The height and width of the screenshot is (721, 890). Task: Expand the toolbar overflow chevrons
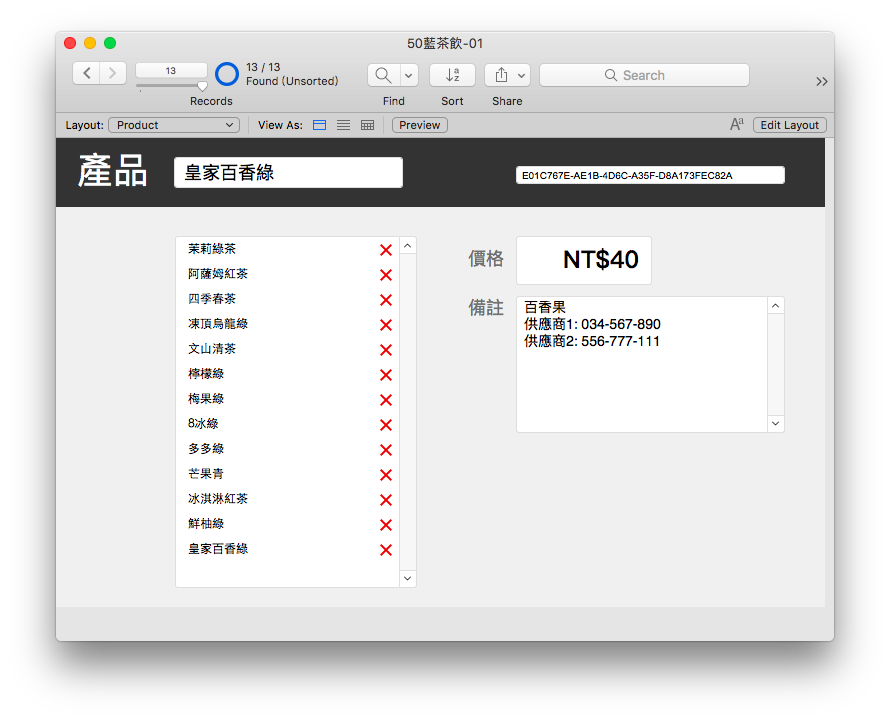coord(821,81)
